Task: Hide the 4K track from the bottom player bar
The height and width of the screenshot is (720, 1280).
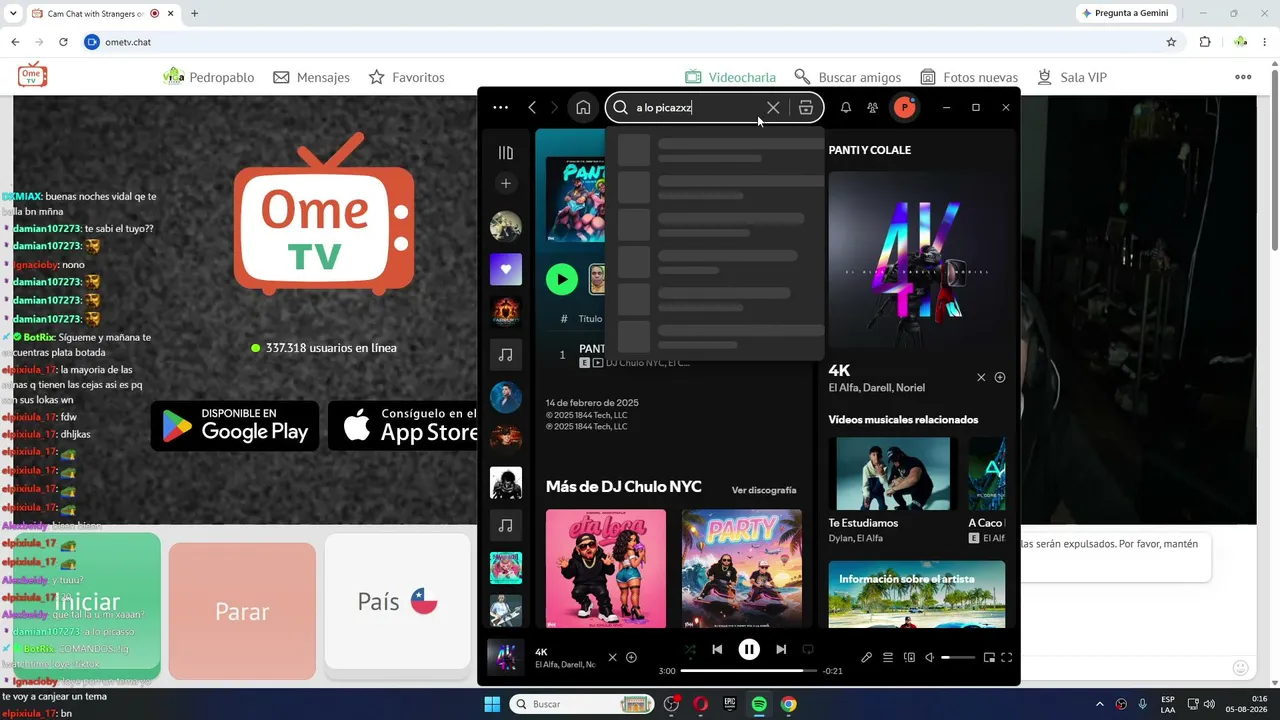Action: (x=613, y=657)
